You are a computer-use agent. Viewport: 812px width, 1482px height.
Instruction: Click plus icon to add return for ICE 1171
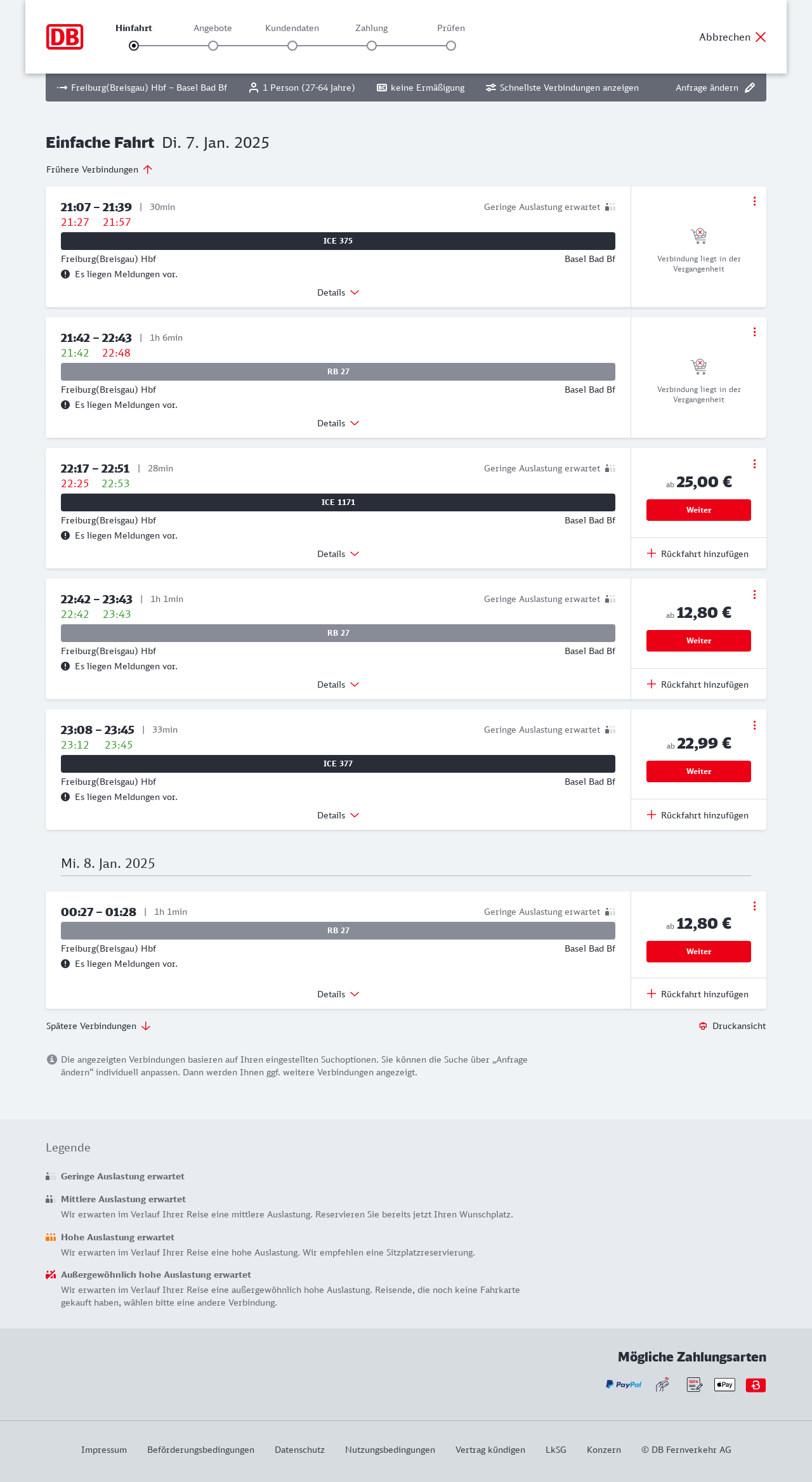click(652, 553)
